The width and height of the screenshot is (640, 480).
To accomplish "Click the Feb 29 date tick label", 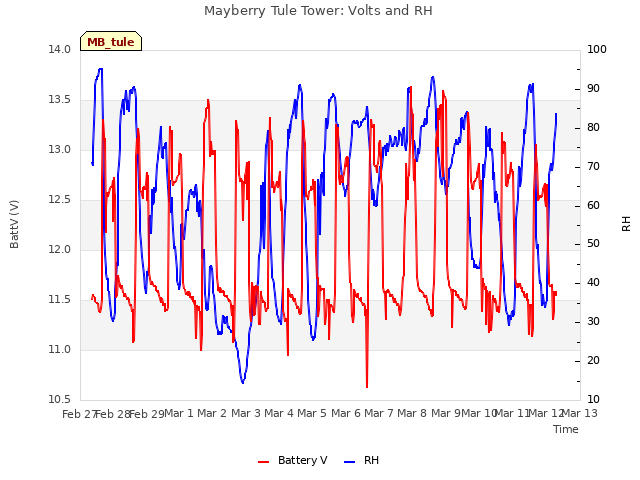I will (x=146, y=414).
